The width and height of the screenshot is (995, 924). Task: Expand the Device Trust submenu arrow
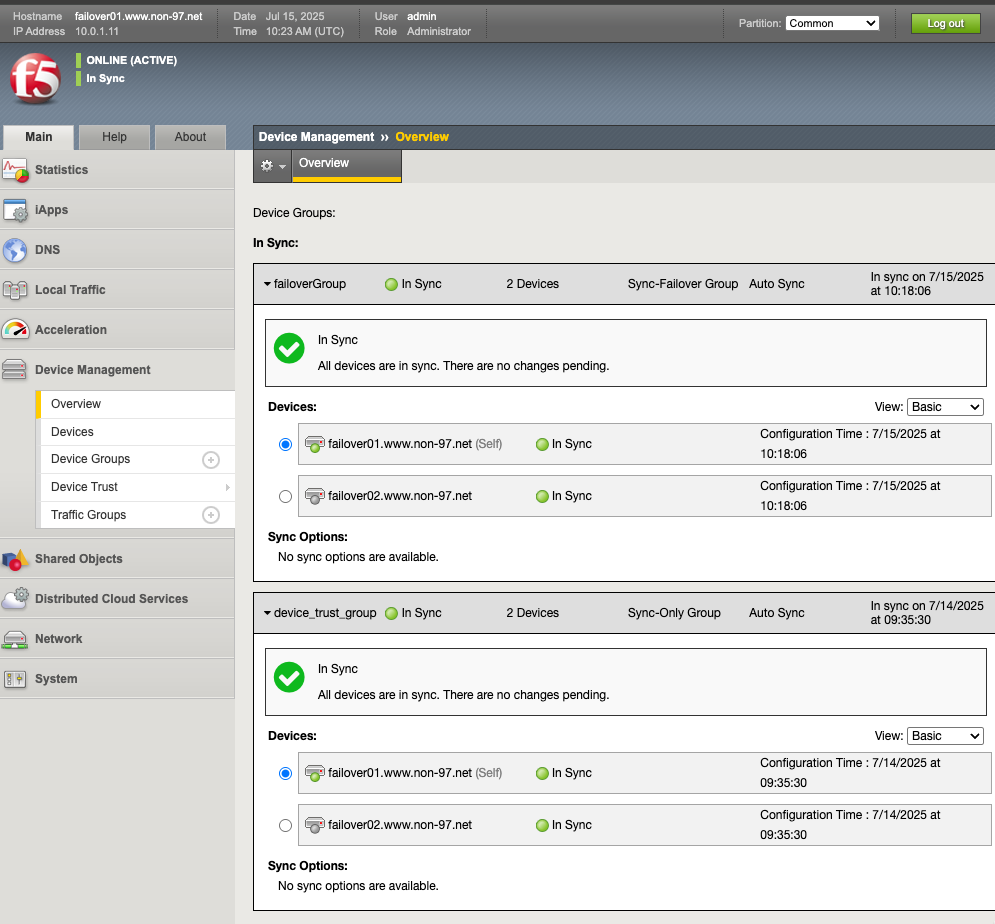(x=227, y=487)
